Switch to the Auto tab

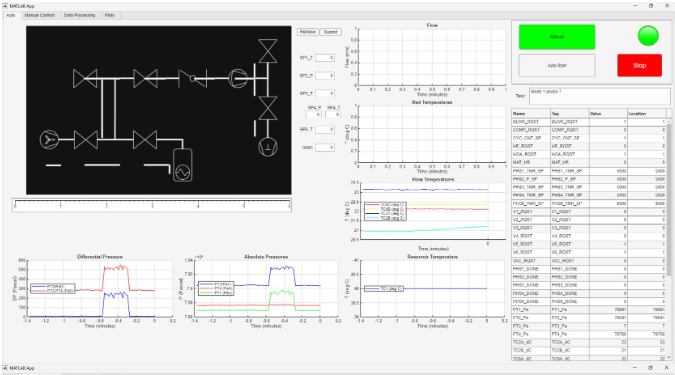coord(10,15)
